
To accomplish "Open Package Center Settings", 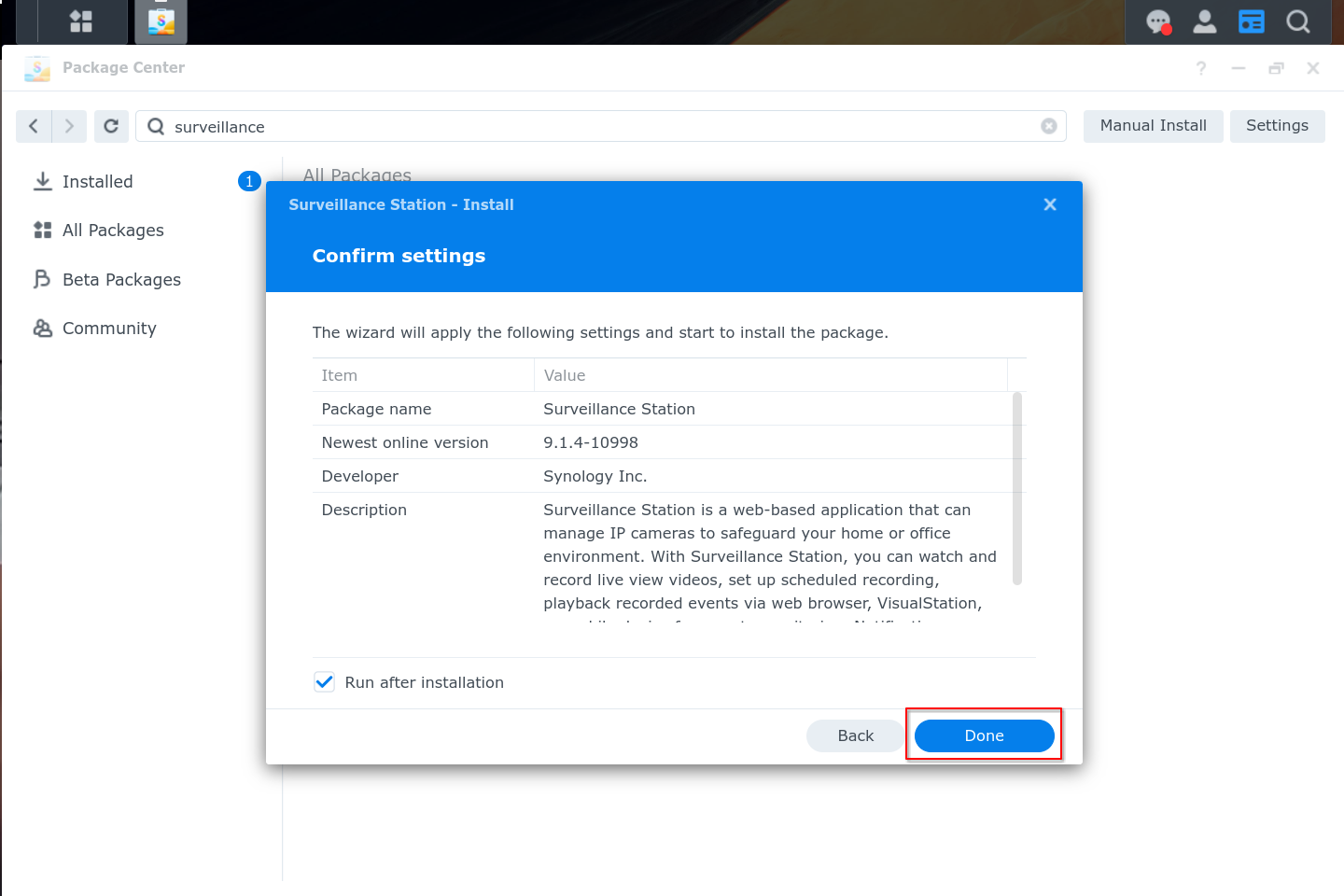I will 1277,126.
